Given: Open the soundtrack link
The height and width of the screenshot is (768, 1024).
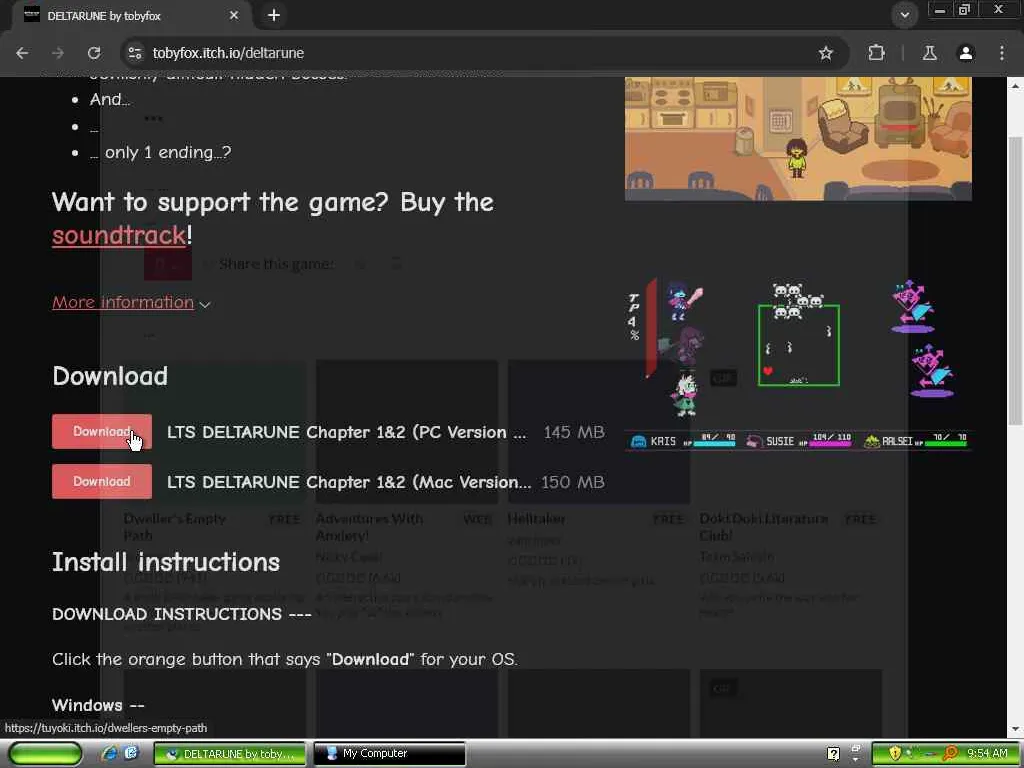Looking at the screenshot, I should click(x=119, y=235).
